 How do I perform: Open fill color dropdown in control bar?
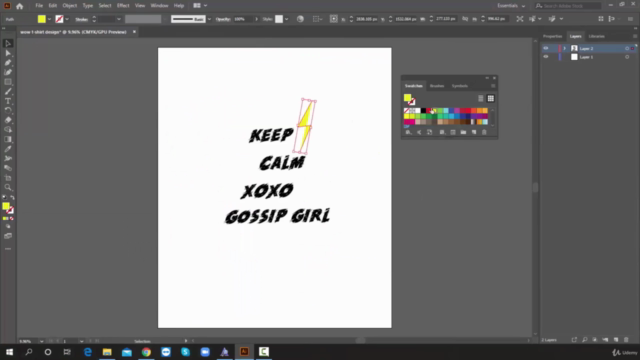pyautogui.click(x=49, y=19)
